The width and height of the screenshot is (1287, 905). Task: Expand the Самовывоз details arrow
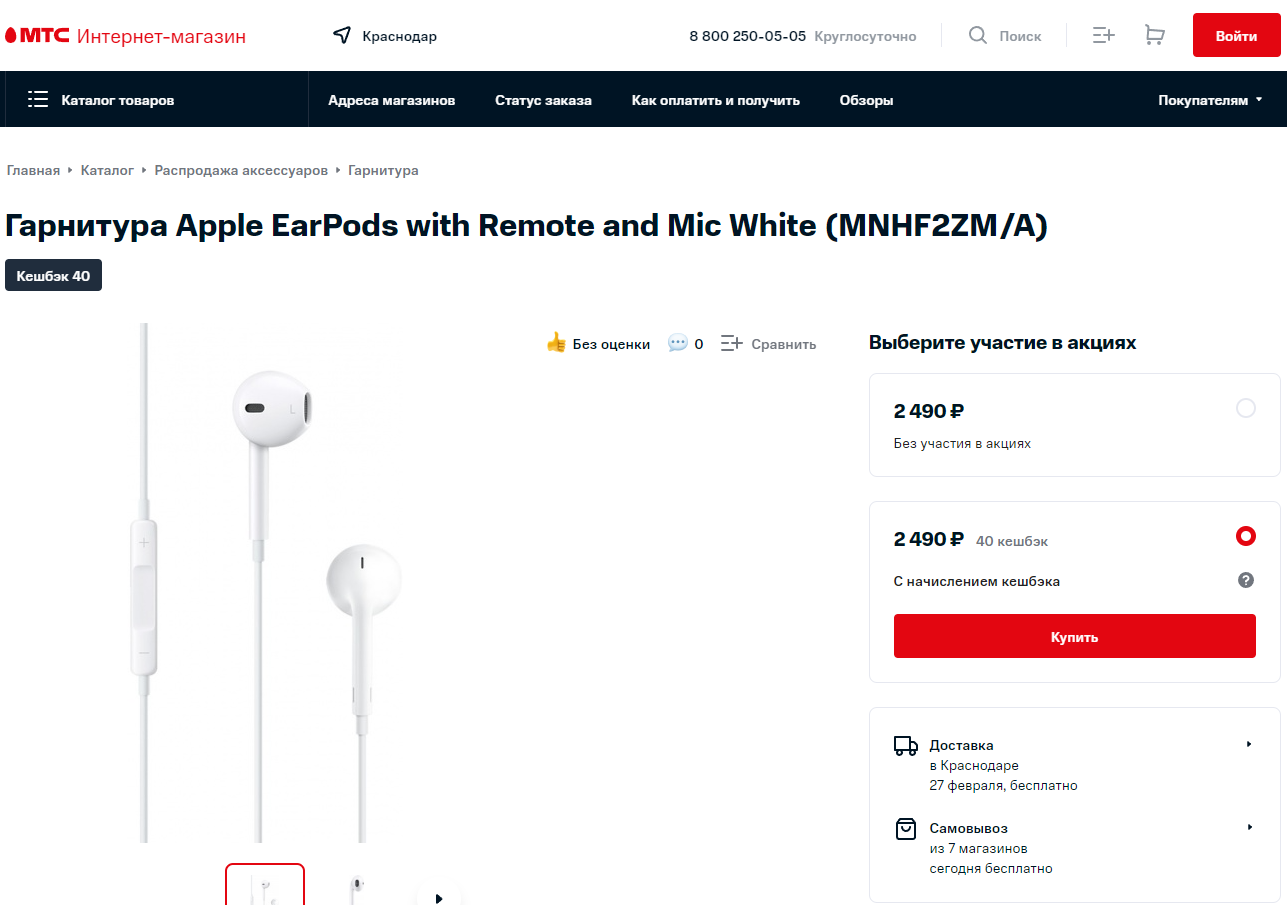[x=1249, y=827]
